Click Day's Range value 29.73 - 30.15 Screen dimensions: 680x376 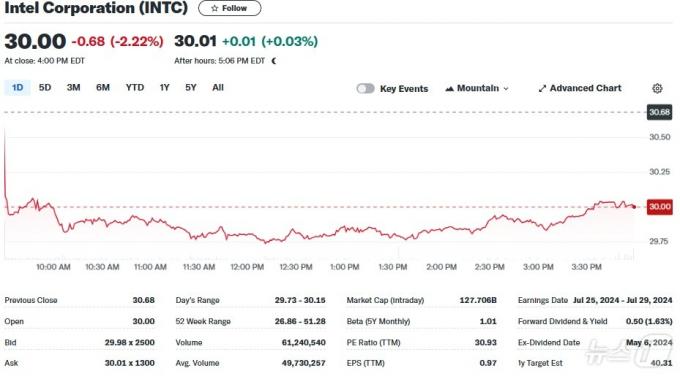coord(300,300)
